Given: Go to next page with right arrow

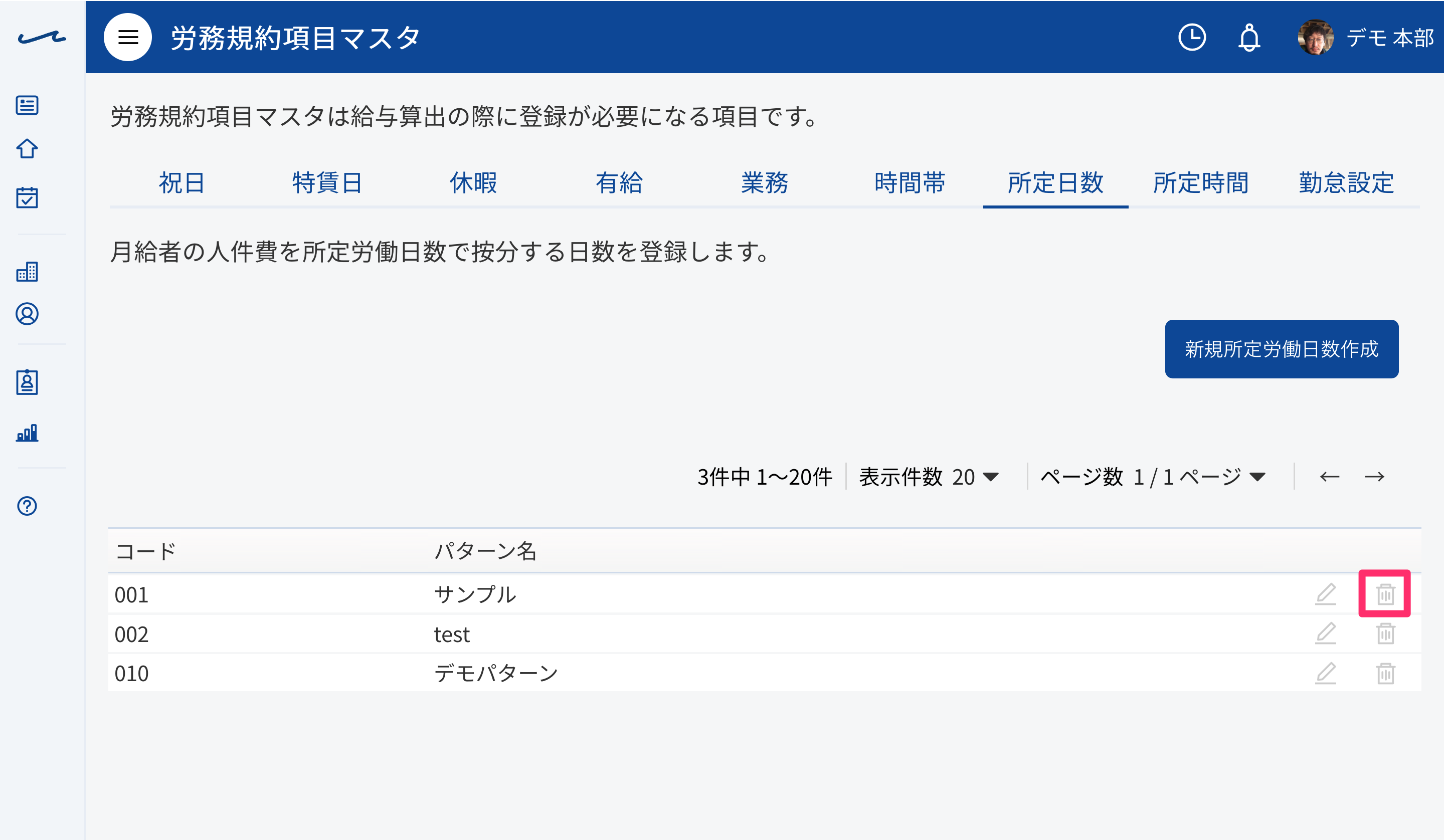Looking at the screenshot, I should click(1375, 477).
